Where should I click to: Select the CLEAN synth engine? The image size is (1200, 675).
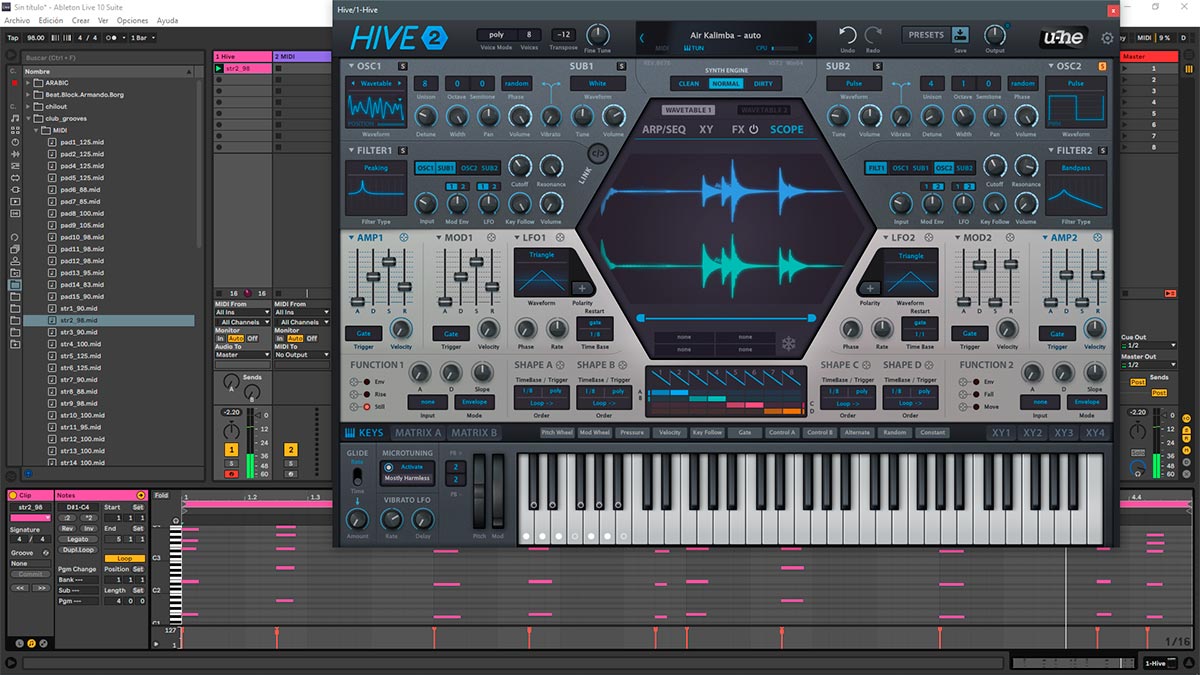tap(689, 84)
